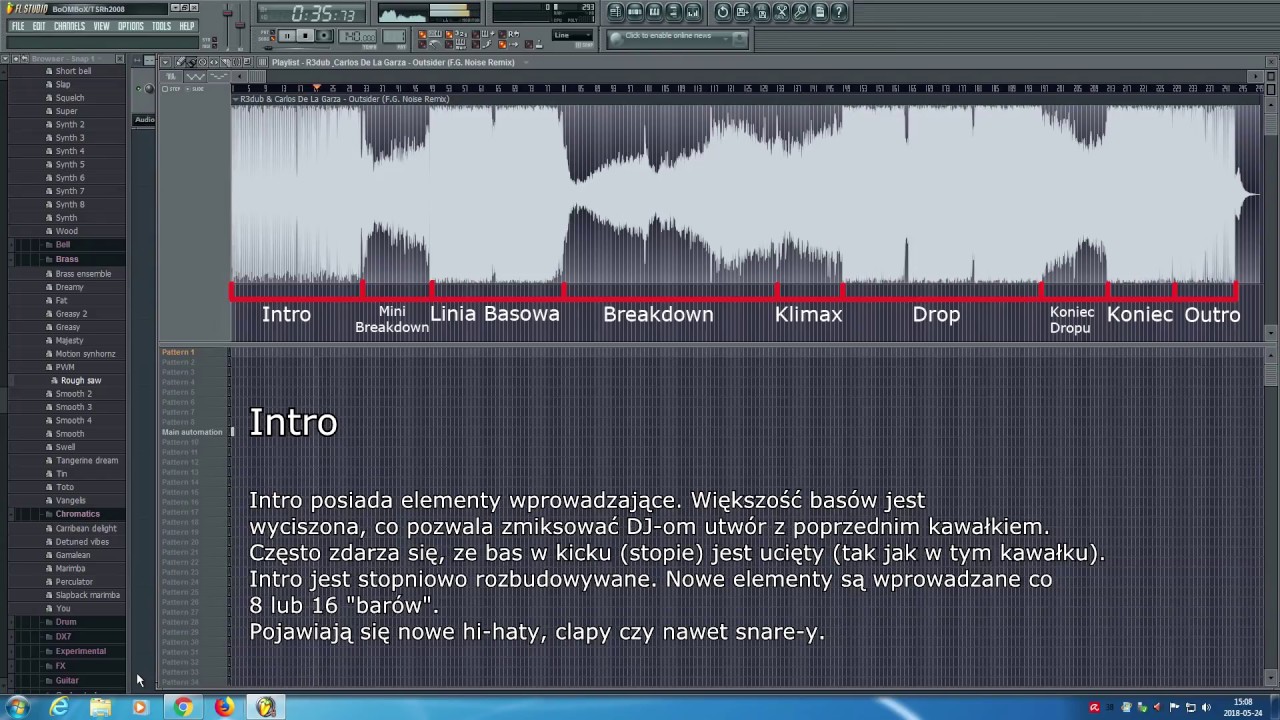Open the audio editor scissors icon
Screen dimensions: 1280x720
(x=781, y=12)
